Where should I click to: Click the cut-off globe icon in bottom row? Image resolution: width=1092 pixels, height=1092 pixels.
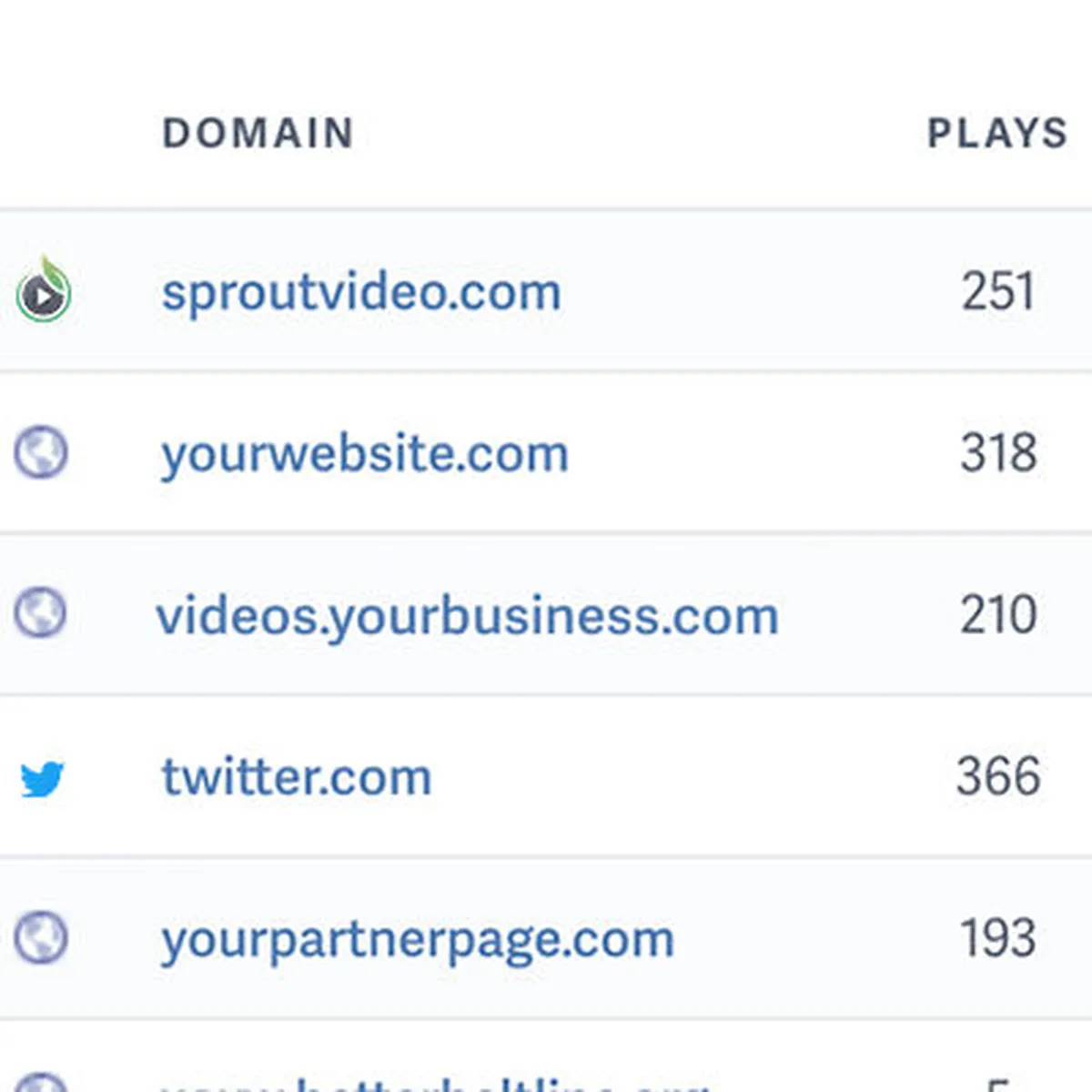pos(41,1083)
